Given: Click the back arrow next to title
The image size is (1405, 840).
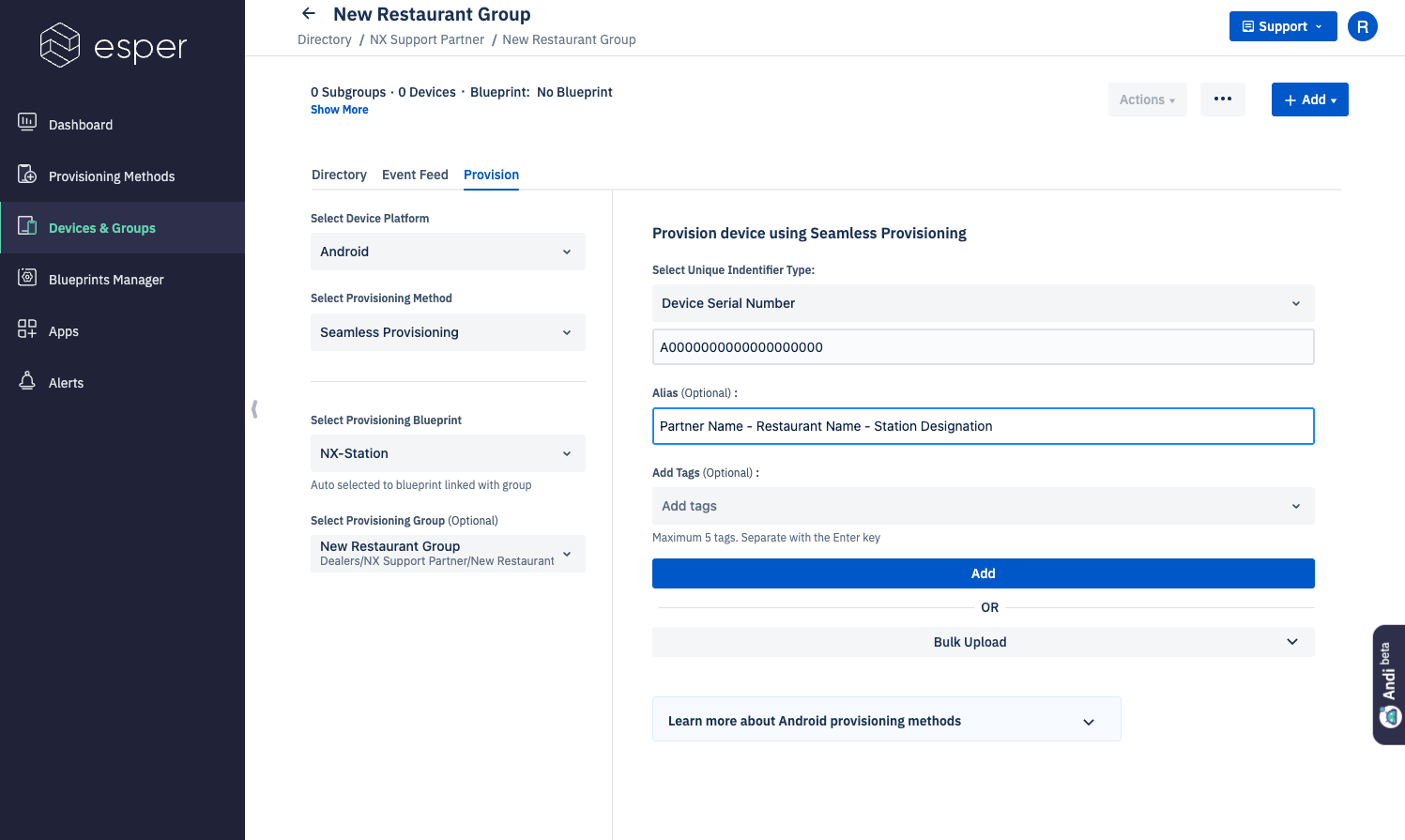Looking at the screenshot, I should (309, 14).
